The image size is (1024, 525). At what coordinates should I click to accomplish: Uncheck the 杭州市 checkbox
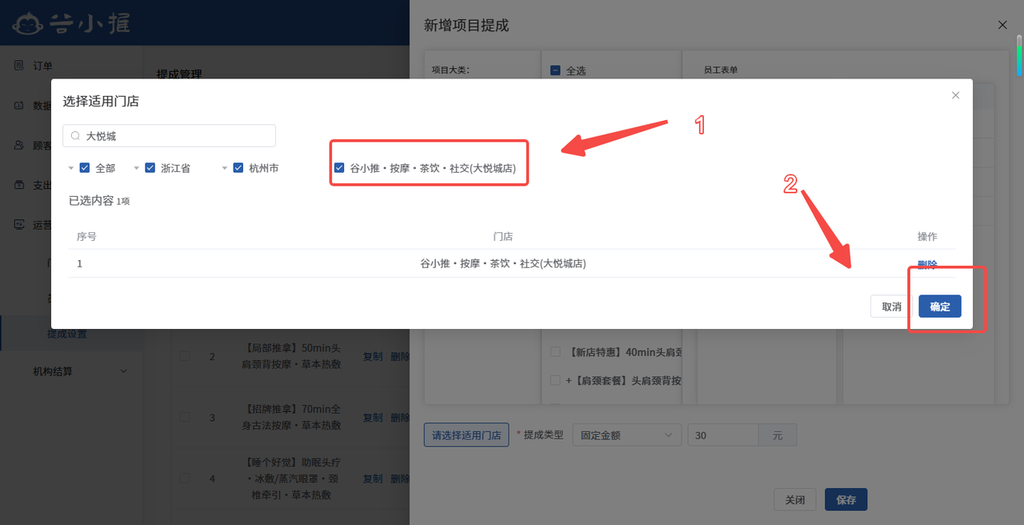pos(238,168)
